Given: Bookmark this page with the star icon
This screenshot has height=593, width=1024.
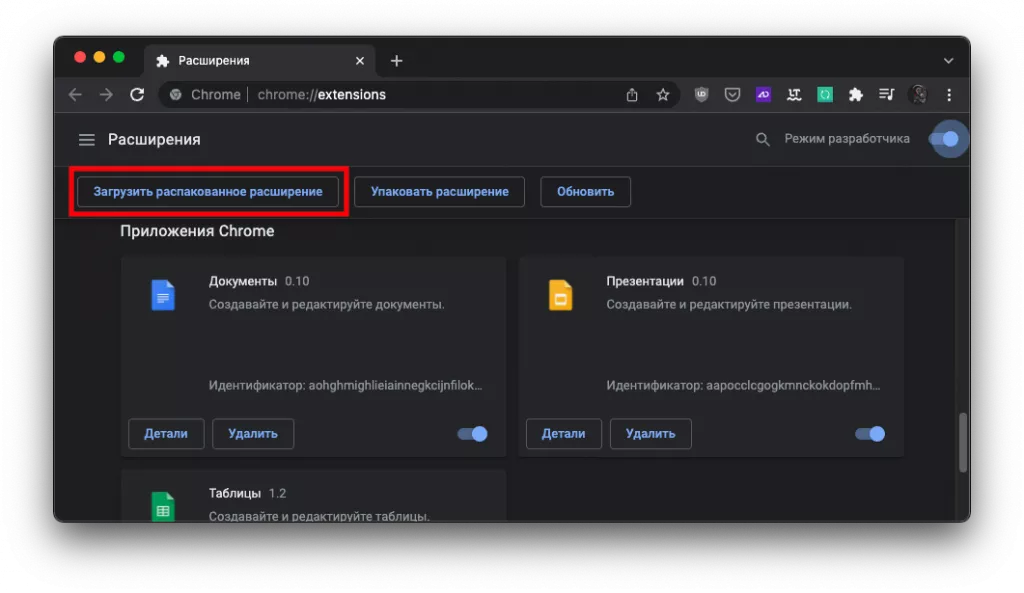Looking at the screenshot, I should tap(662, 95).
